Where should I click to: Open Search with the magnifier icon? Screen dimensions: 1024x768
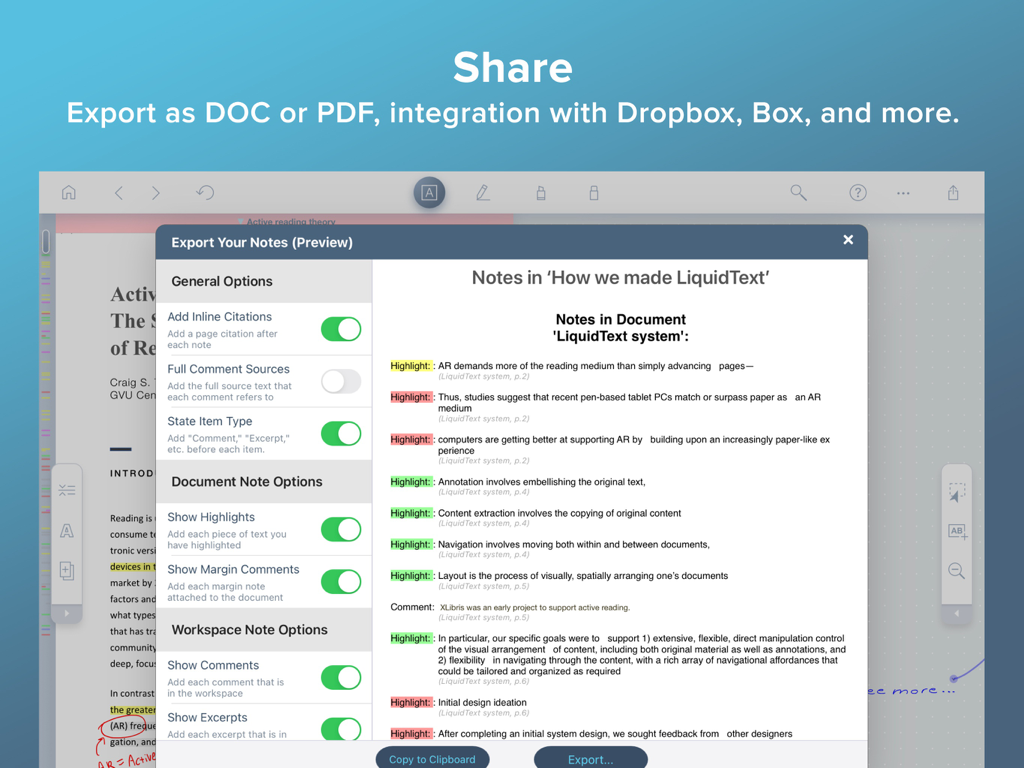click(798, 192)
